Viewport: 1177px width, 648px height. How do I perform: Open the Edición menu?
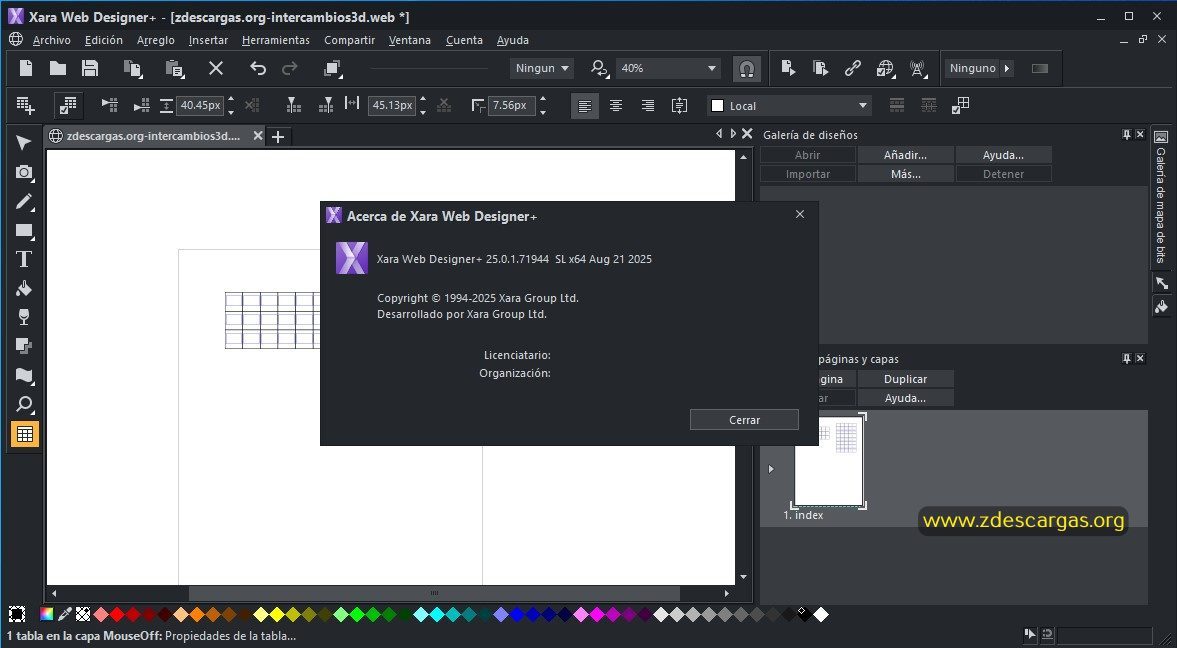(104, 41)
